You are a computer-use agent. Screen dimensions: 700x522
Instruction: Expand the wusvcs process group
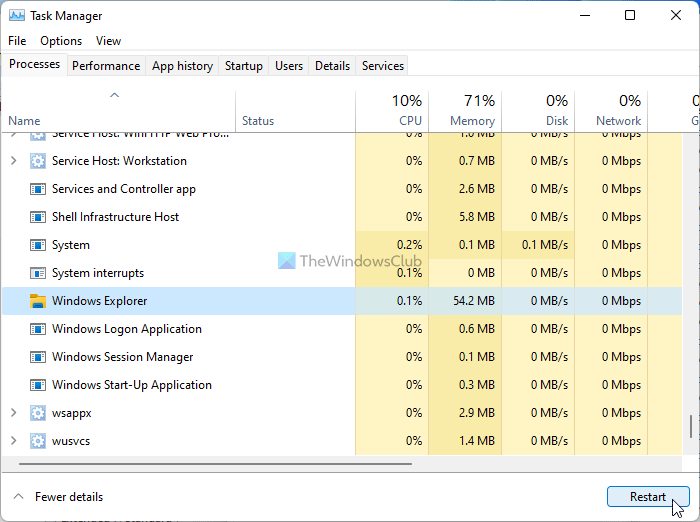click(13, 441)
